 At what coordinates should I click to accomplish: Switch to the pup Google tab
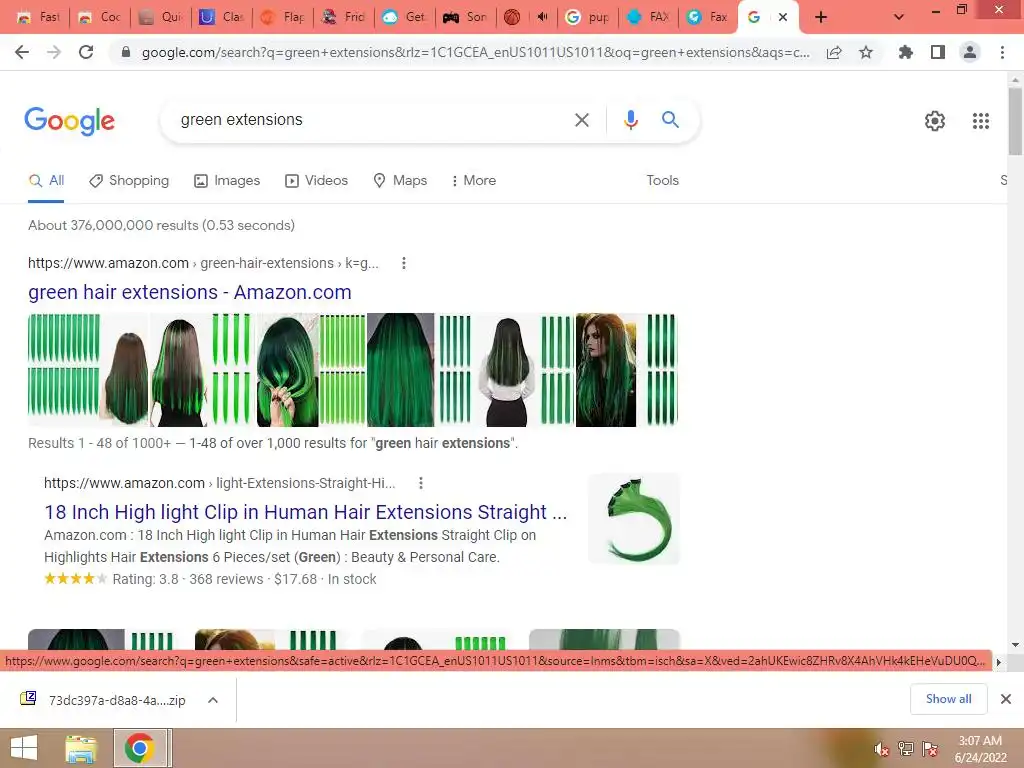[588, 17]
